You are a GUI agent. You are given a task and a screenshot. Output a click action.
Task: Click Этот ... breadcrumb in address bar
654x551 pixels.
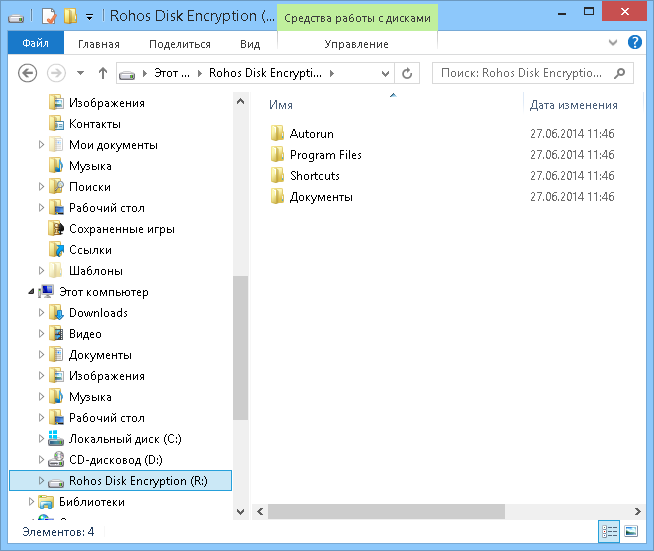(172, 73)
